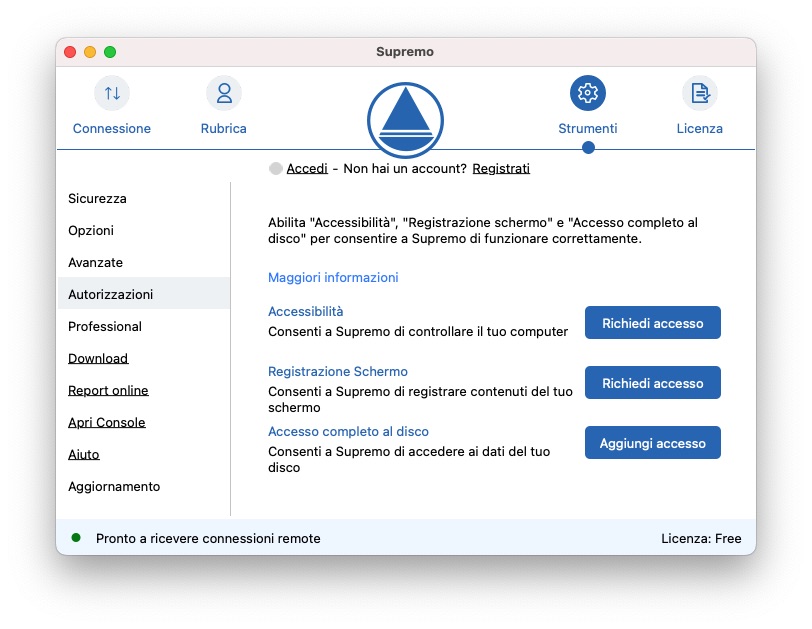Viewport: 812px width, 629px height.
Task: Click 'Non hai un account?' text
Action: click(x=405, y=168)
